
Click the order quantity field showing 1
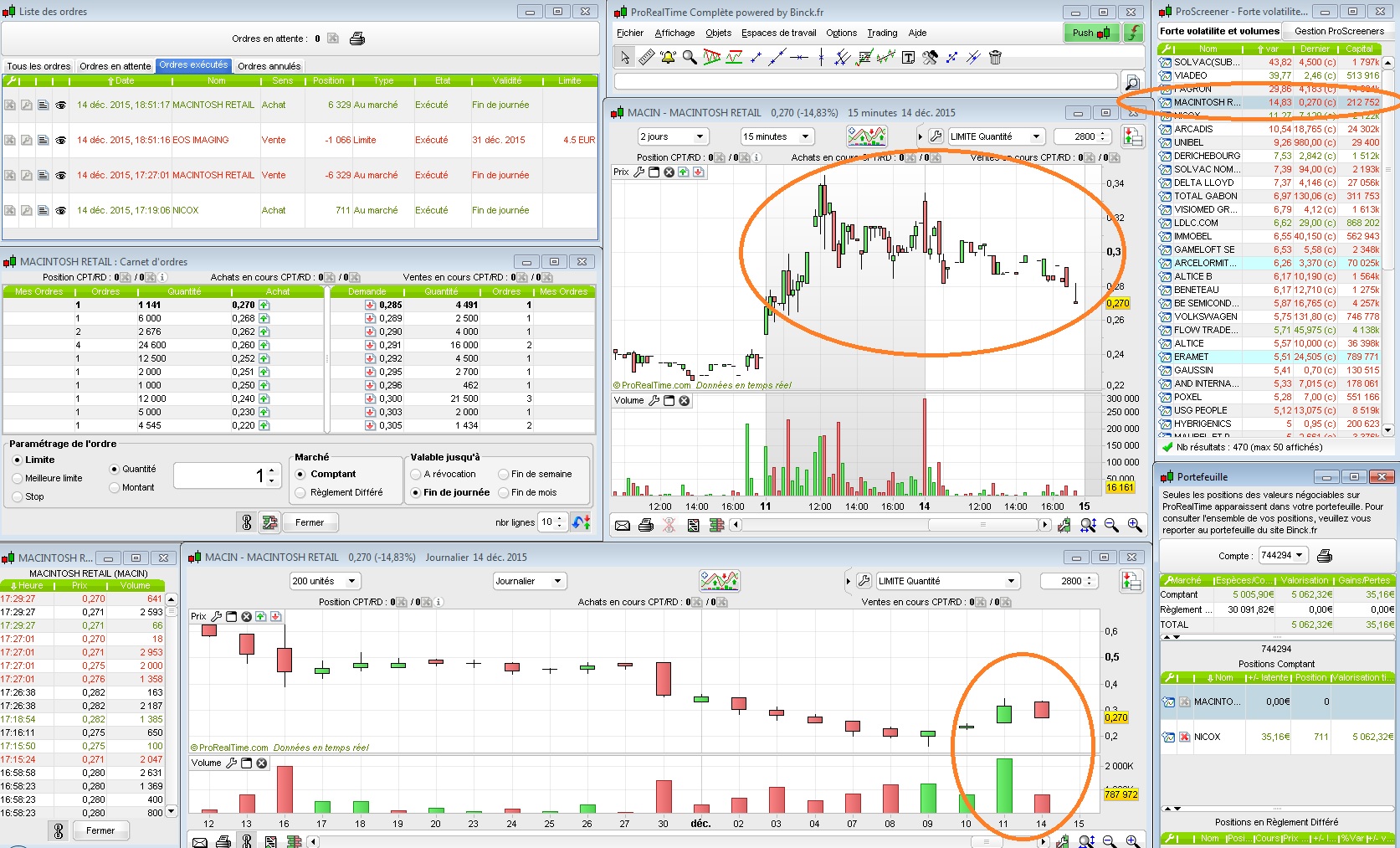[x=227, y=475]
